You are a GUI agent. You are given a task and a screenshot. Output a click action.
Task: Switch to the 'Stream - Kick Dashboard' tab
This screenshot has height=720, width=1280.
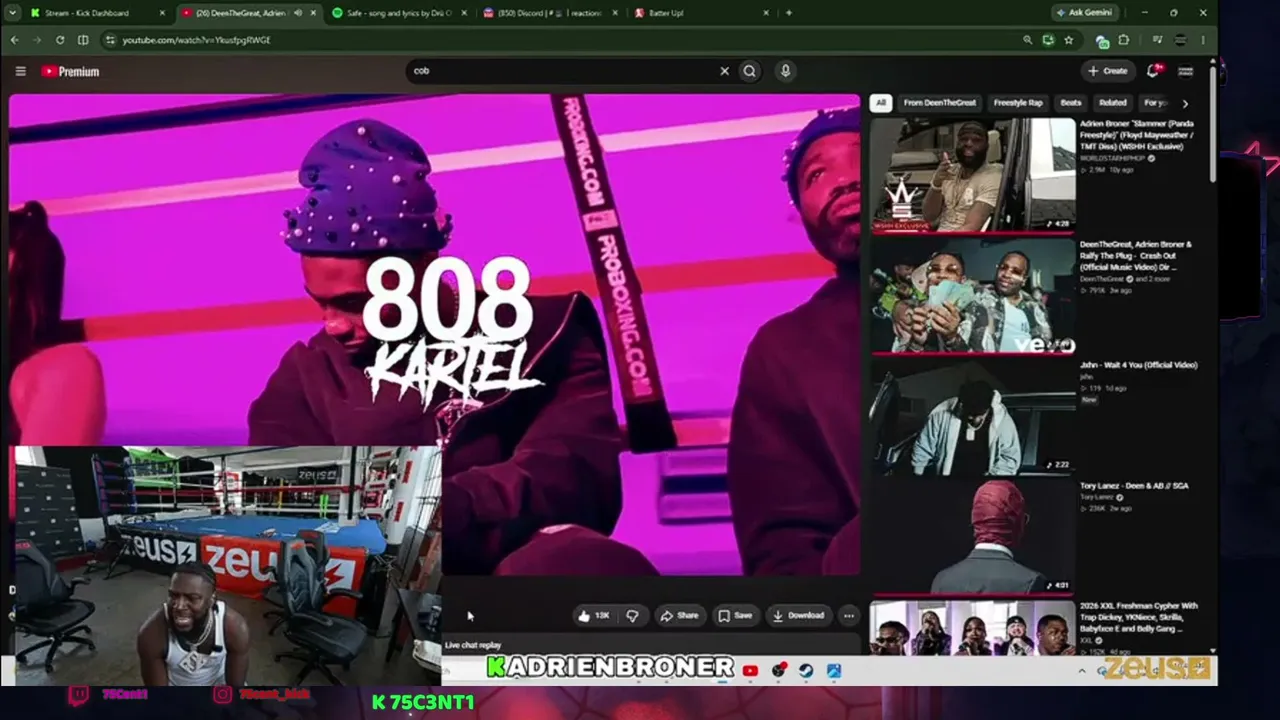point(98,13)
